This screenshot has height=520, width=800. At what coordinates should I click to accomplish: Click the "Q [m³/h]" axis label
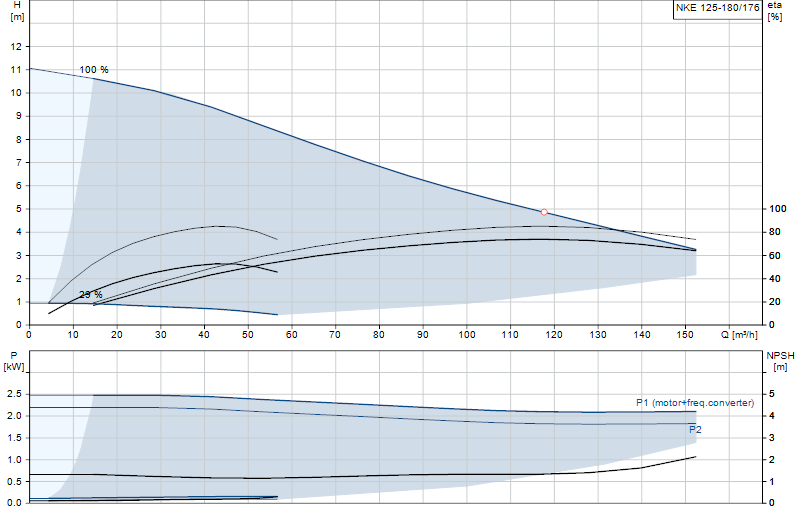pyautogui.click(x=739, y=335)
